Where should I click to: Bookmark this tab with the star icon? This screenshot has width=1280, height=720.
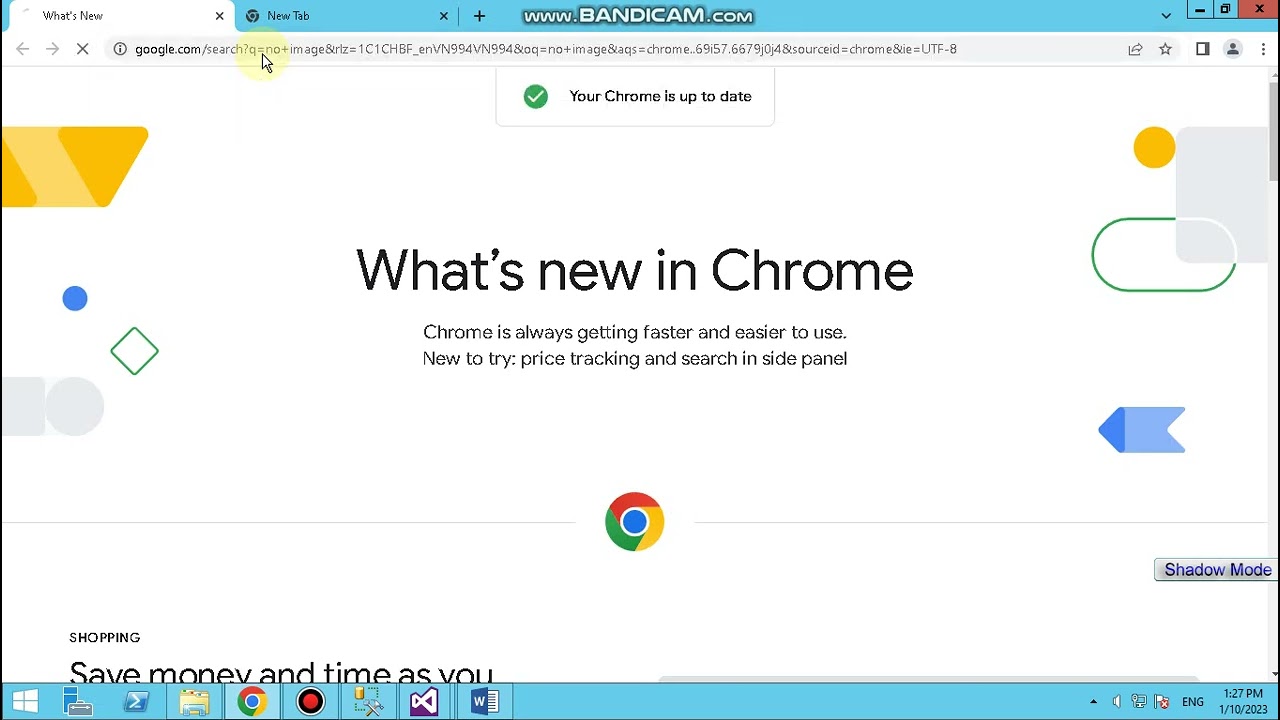(1165, 49)
